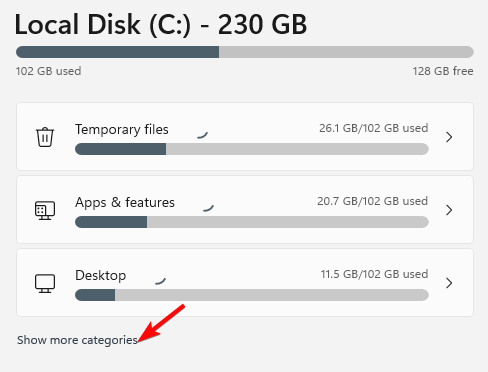Click the Temporary files usage bar
The width and height of the screenshot is (488, 372).
coord(252,149)
